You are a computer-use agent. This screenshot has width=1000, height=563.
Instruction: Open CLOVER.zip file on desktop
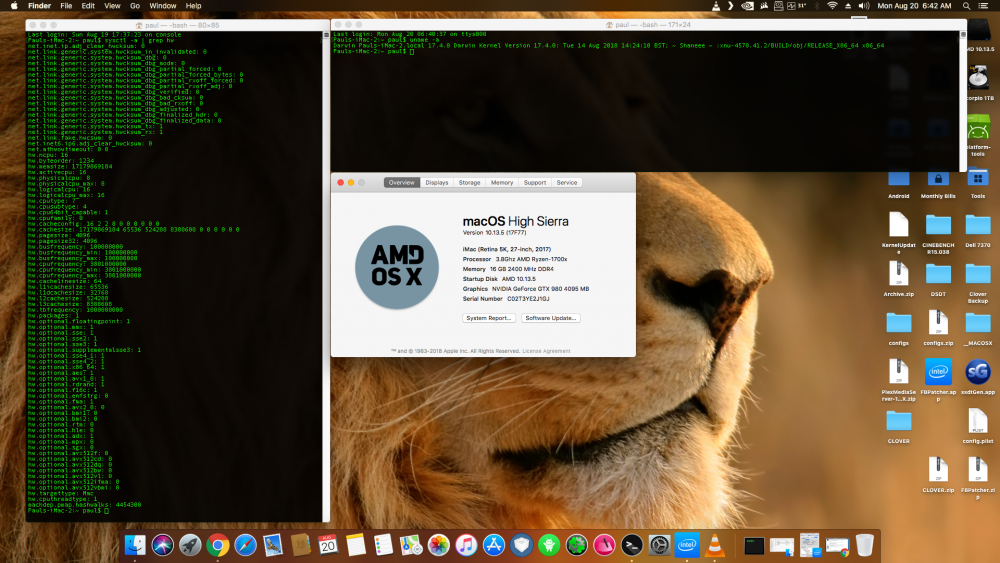(938, 471)
